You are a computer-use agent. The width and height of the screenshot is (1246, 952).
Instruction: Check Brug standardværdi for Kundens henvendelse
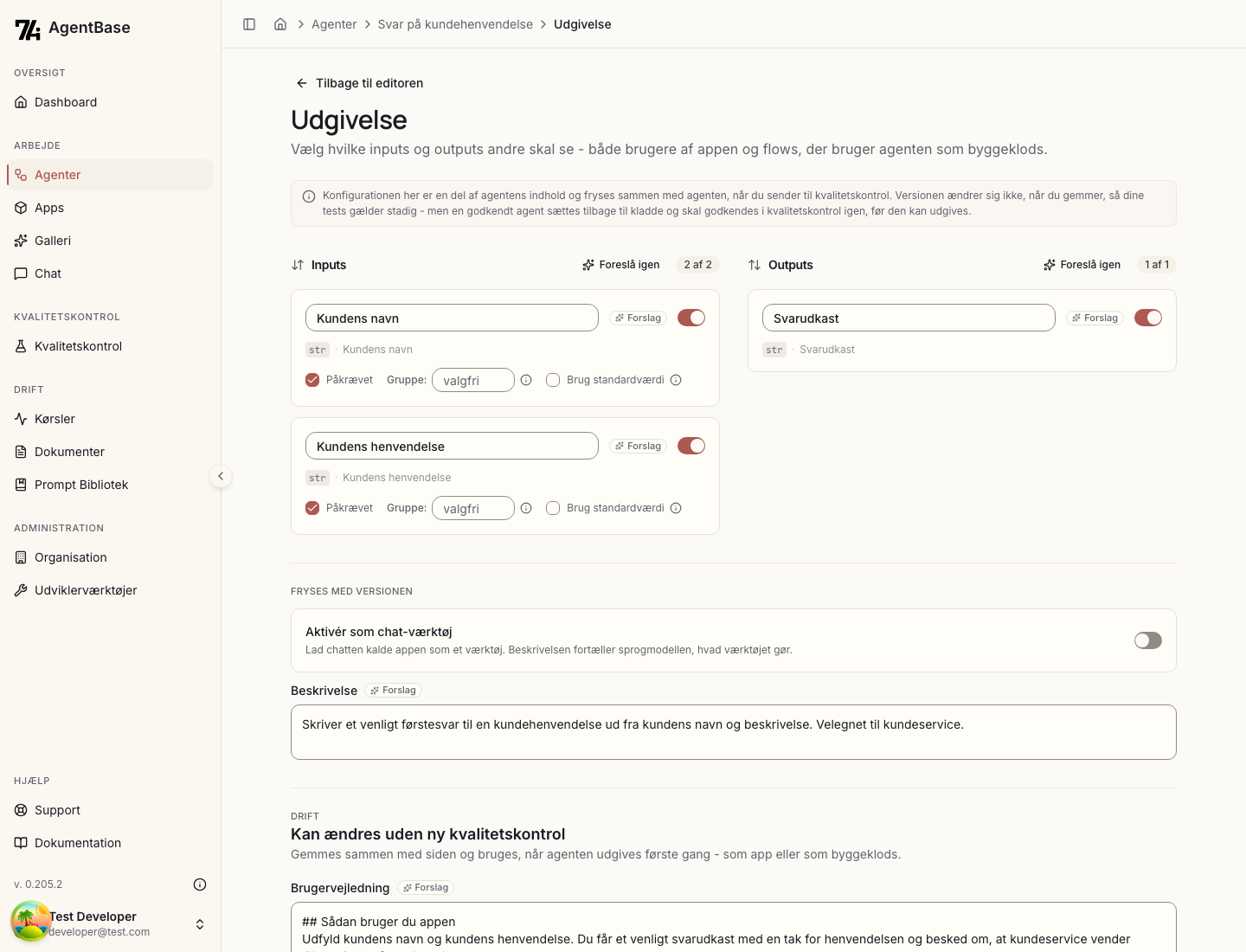[553, 508]
